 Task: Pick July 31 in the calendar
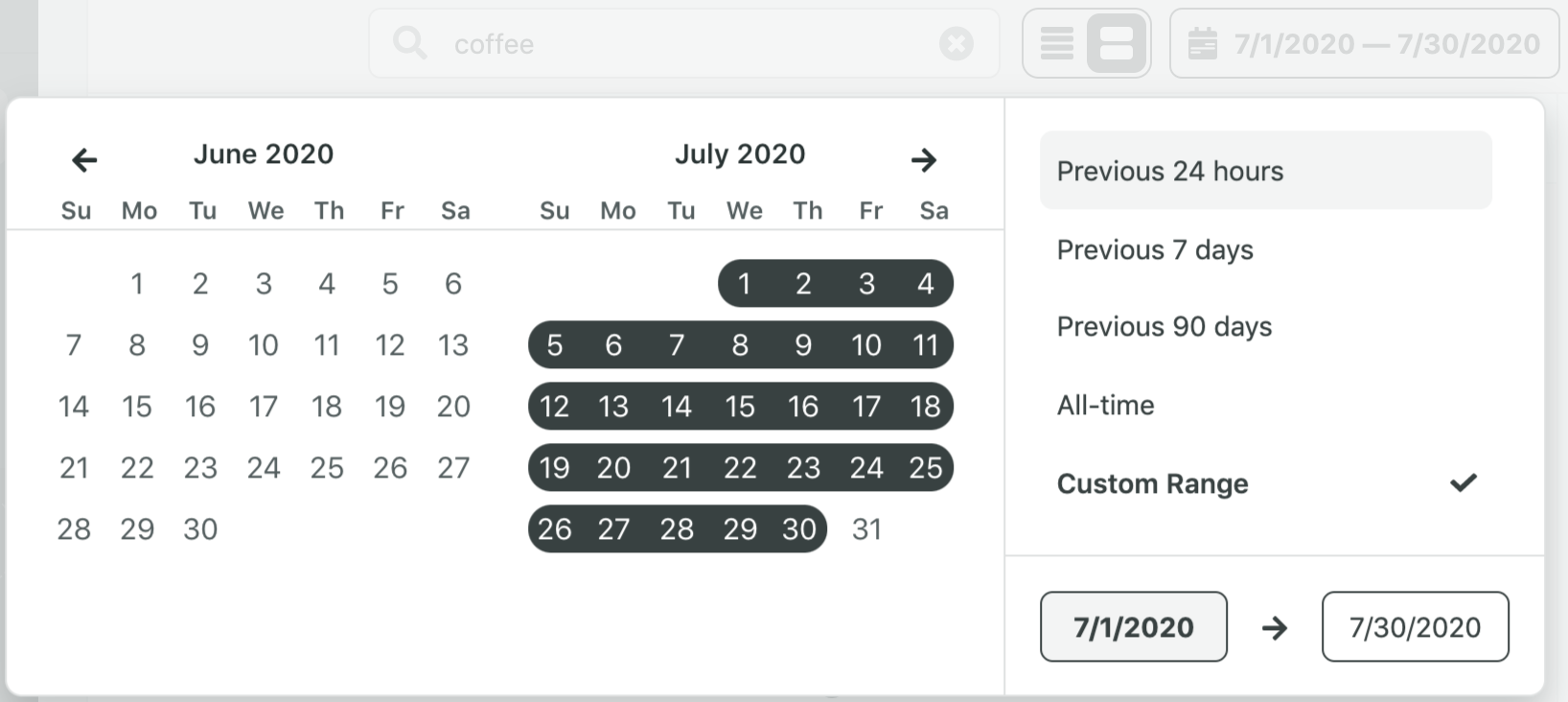pyautogui.click(x=866, y=528)
